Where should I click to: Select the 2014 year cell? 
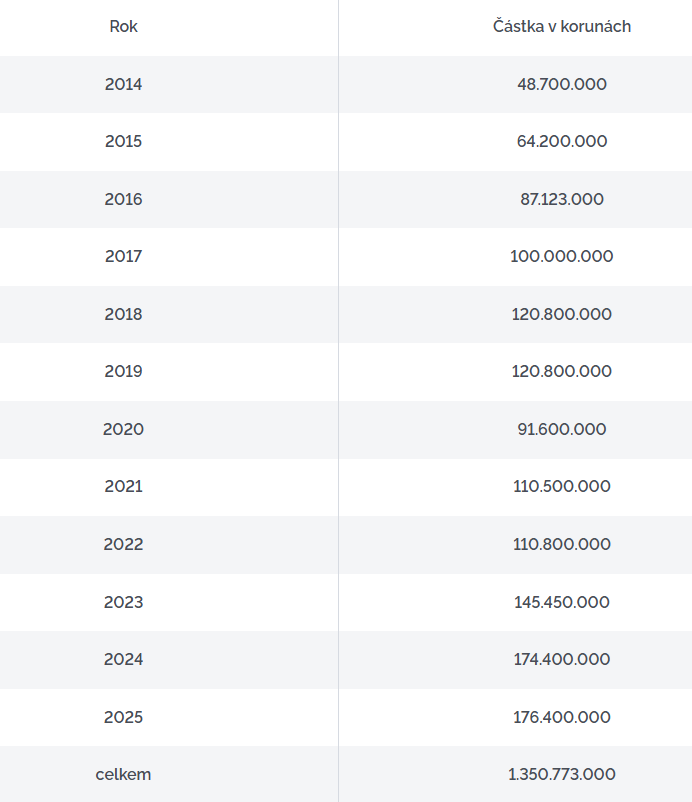123,84
